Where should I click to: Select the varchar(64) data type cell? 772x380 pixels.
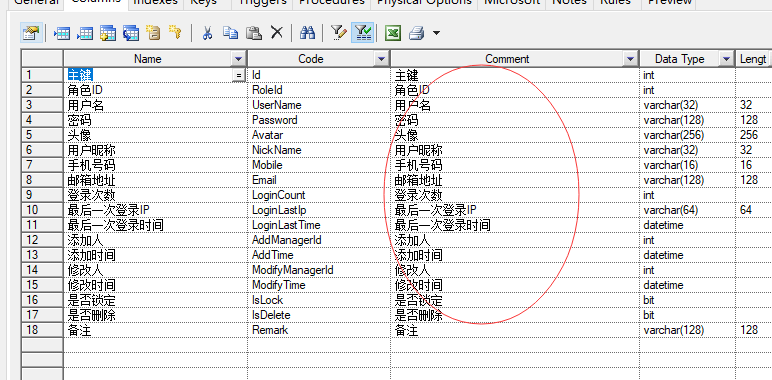click(688, 210)
